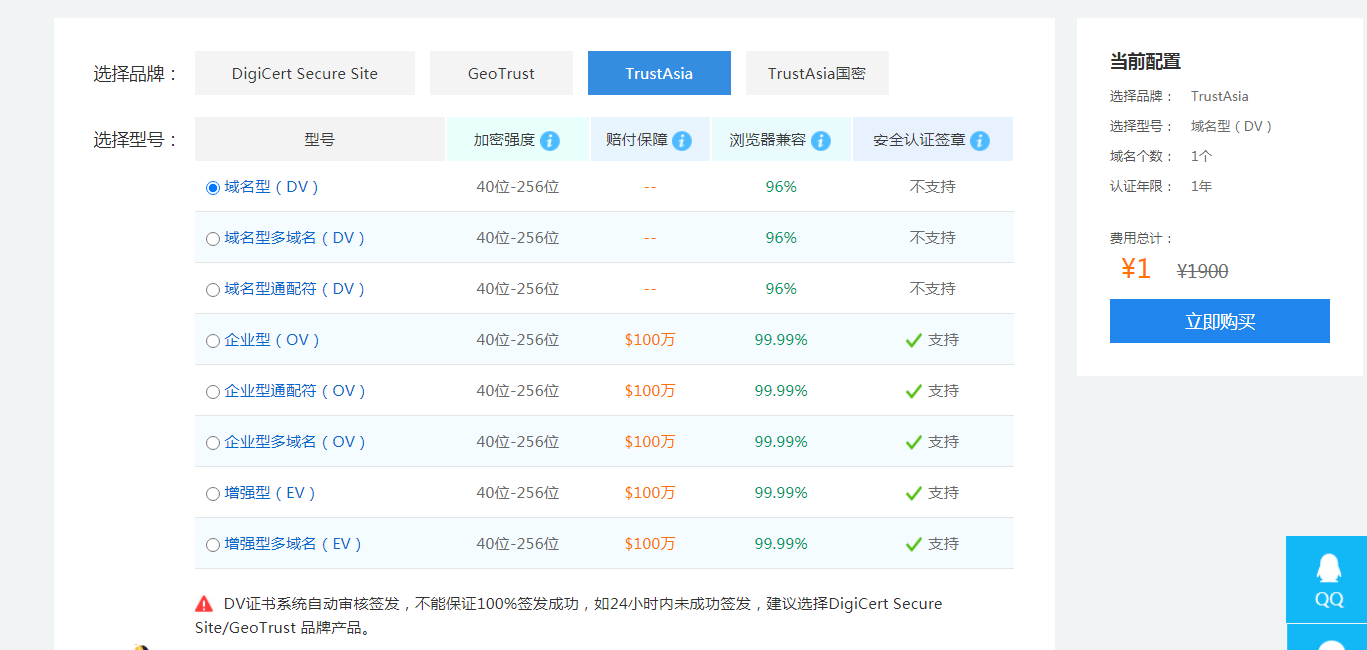Select 域名型 (DV) radio option
Image resolution: width=1367 pixels, height=650 pixels.
coord(213,188)
